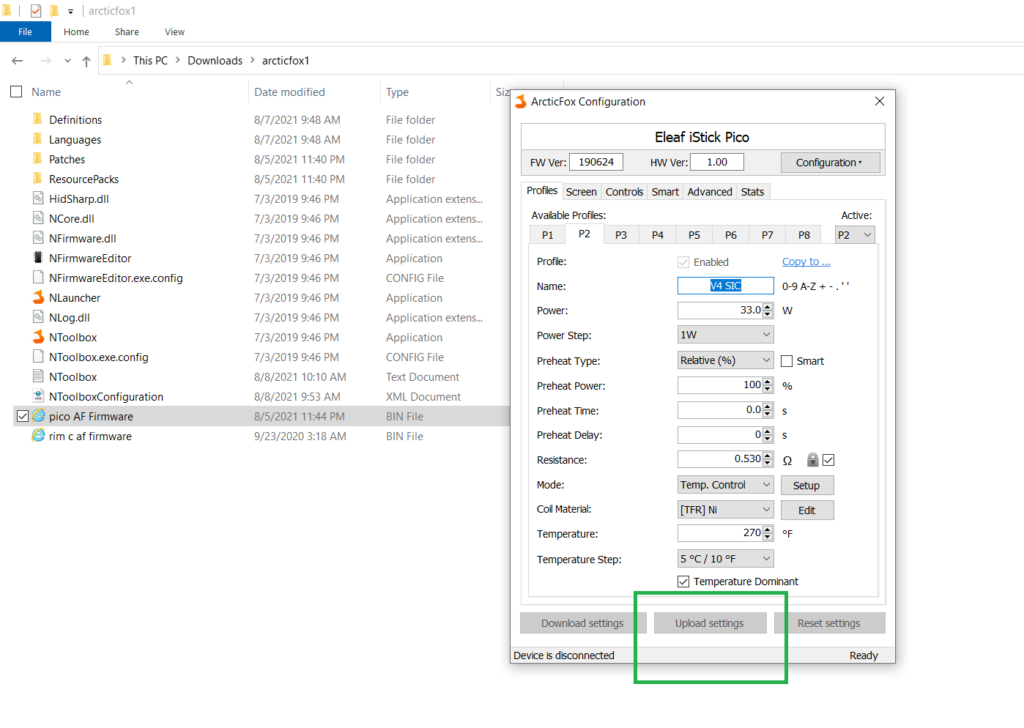The width and height of the screenshot is (1024, 728).
Task: Sort by the Date modified column header
Action: point(289,92)
